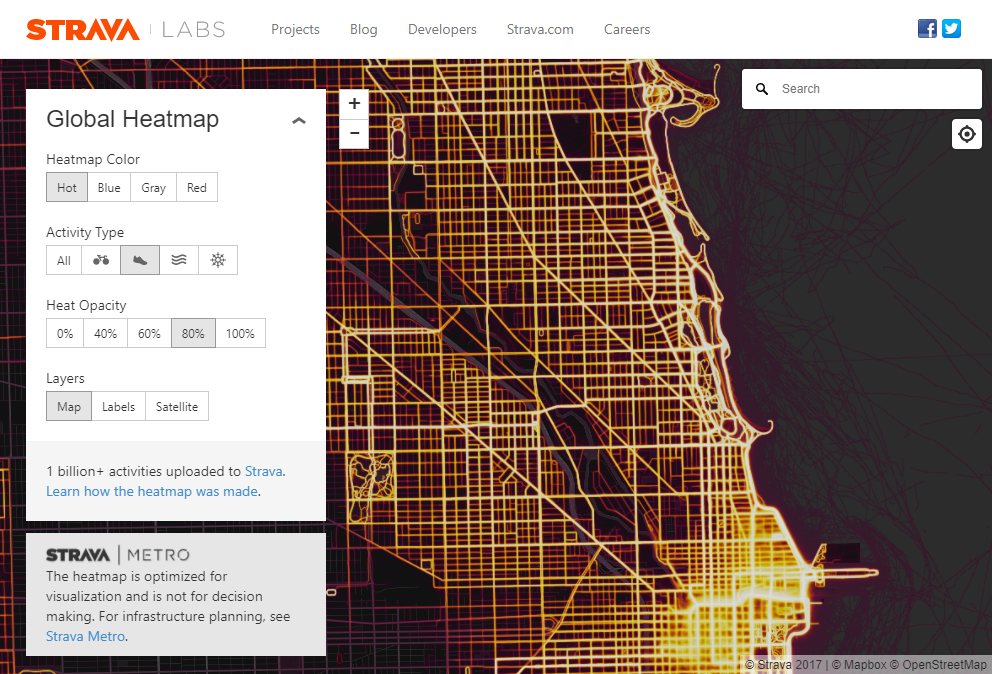The image size is (992, 674).
Task: Set heat opacity to 100%
Action: [x=240, y=334]
